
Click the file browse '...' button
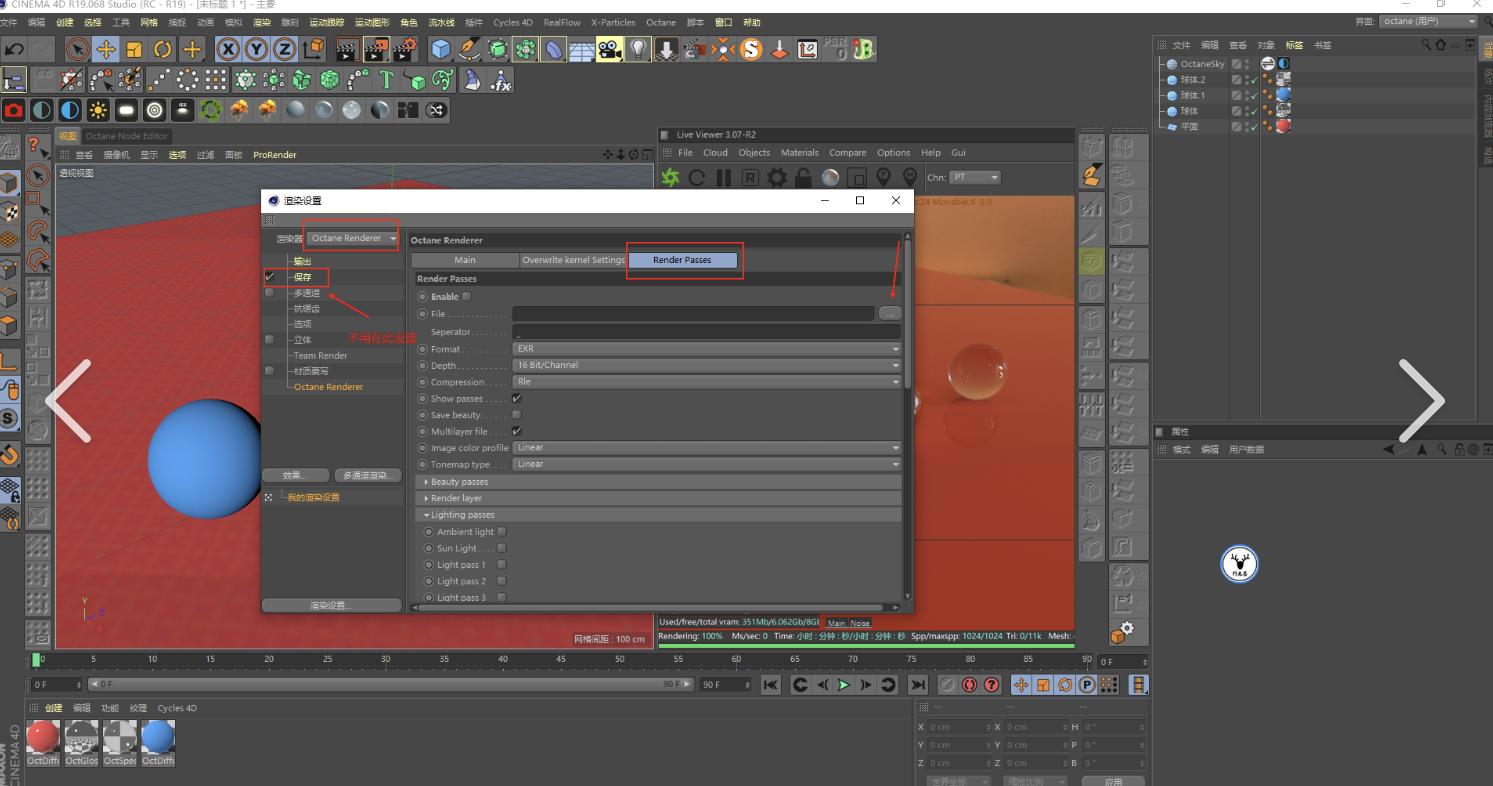click(889, 314)
